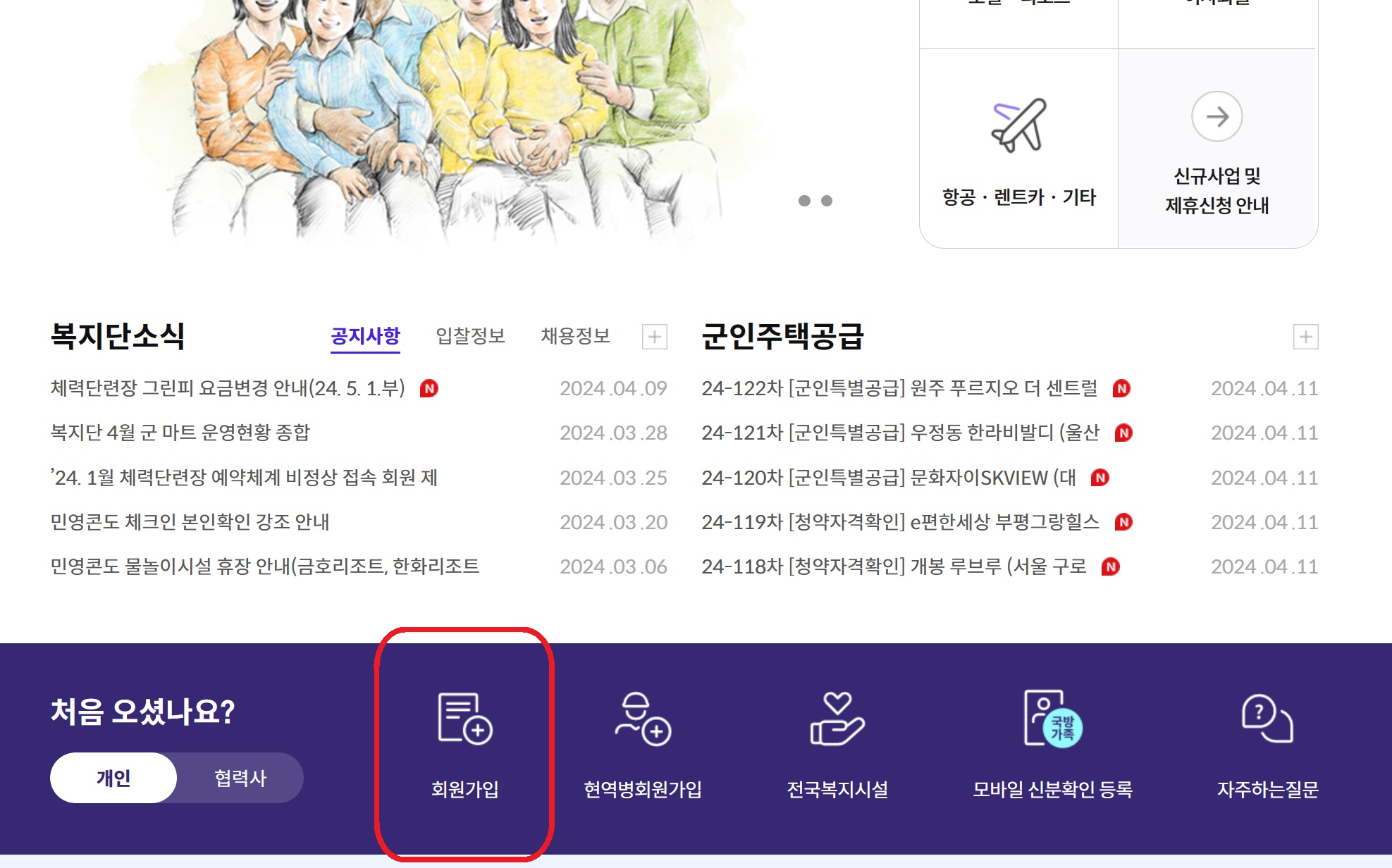Open 현역병회원가입 soldier icon

(642, 718)
